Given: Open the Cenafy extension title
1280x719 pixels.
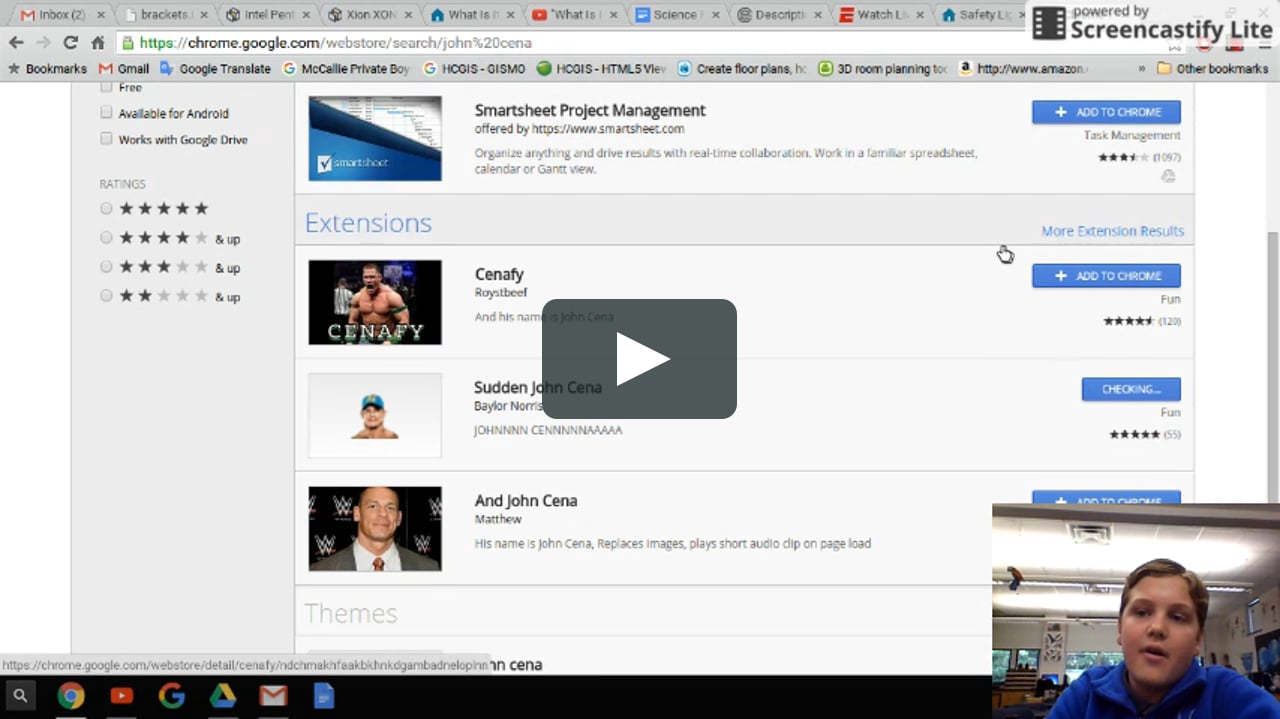Looking at the screenshot, I should click(x=499, y=274).
